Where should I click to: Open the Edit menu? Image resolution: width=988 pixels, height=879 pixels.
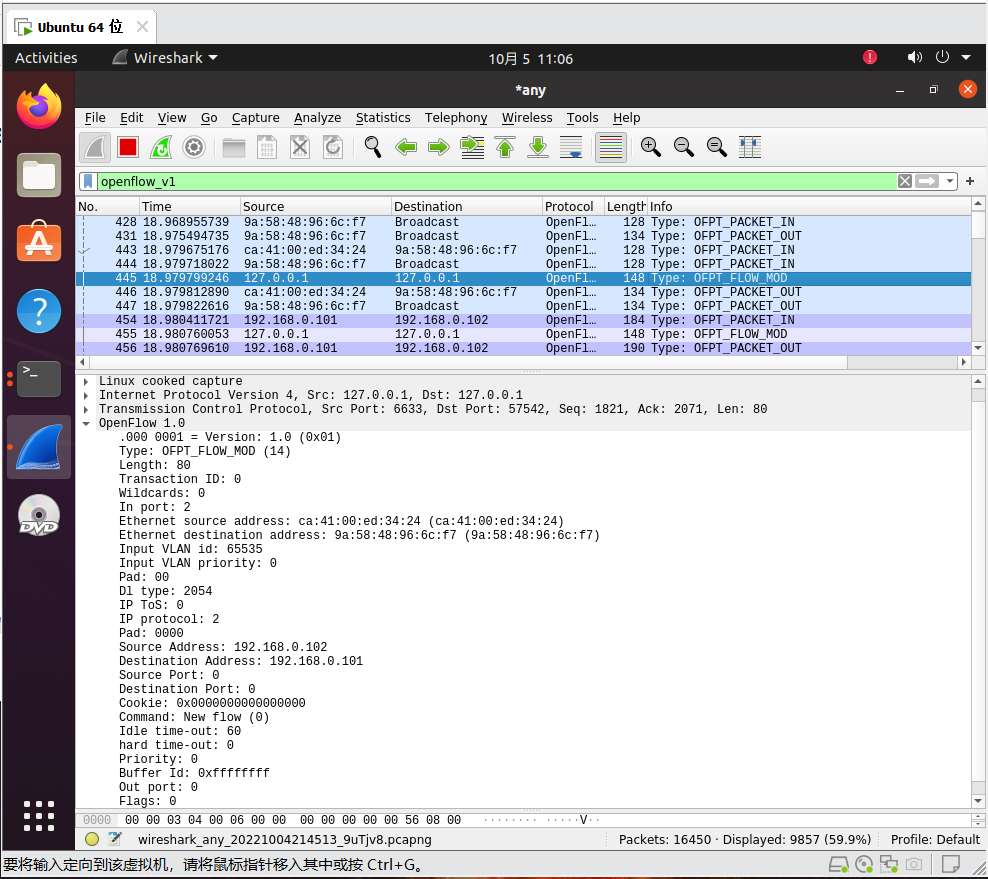(x=132, y=118)
